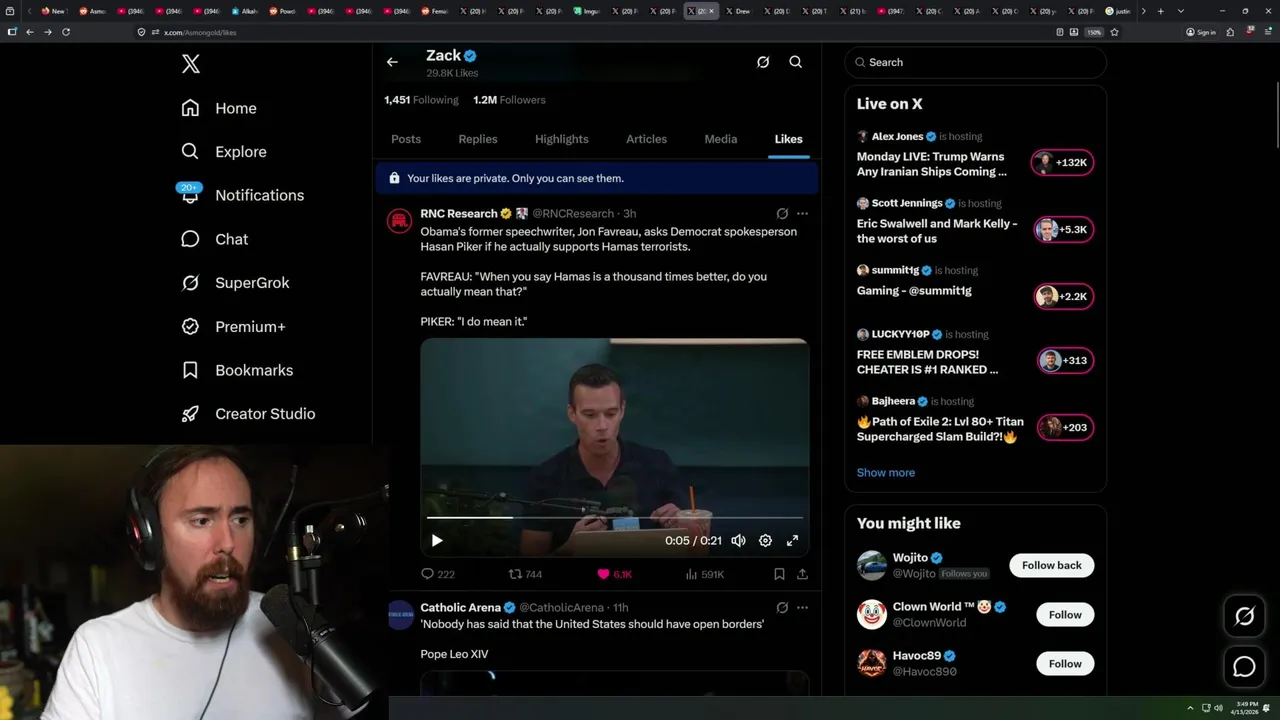The height and width of the screenshot is (720, 1280).
Task: Open Home in the sidebar
Action: pos(219,108)
